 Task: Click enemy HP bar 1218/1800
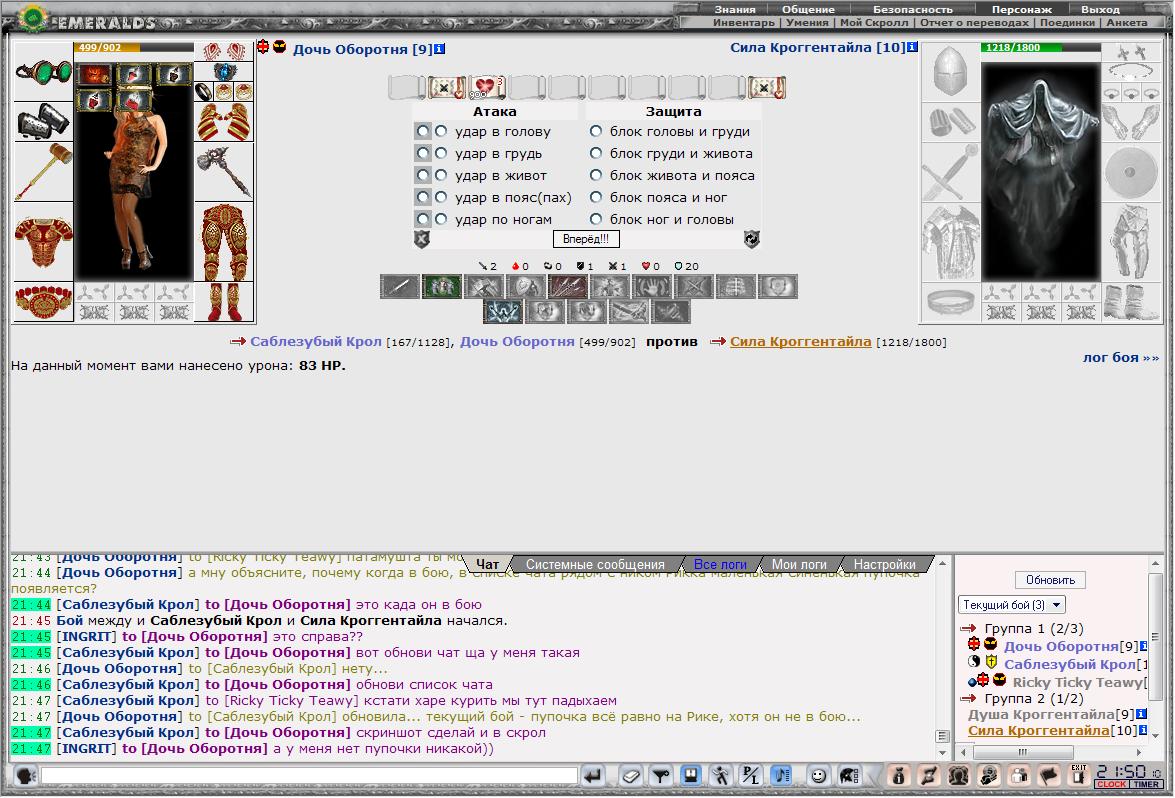(1040, 47)
